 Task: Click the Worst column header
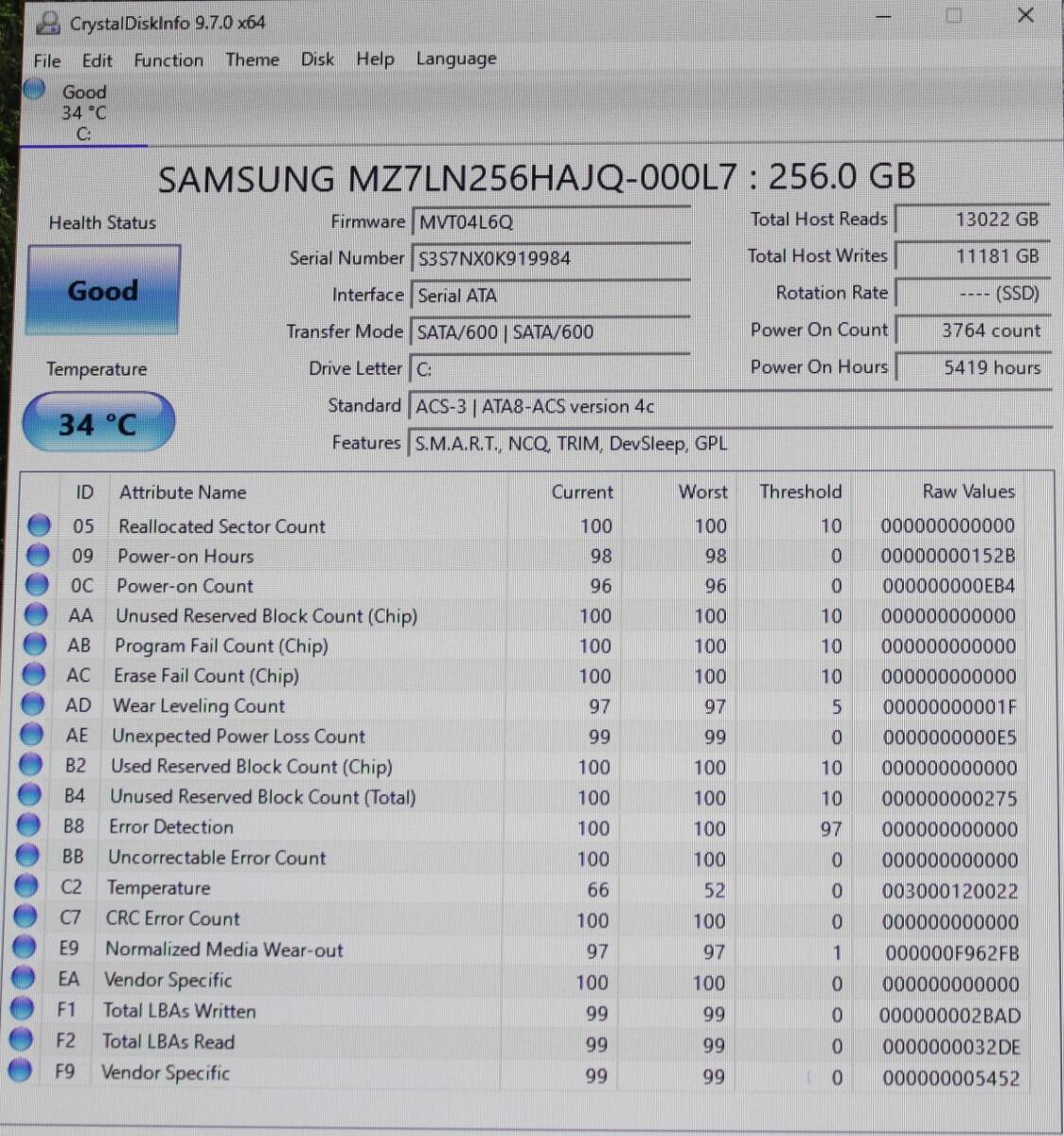pyautogui.click(x=702, y=492)
